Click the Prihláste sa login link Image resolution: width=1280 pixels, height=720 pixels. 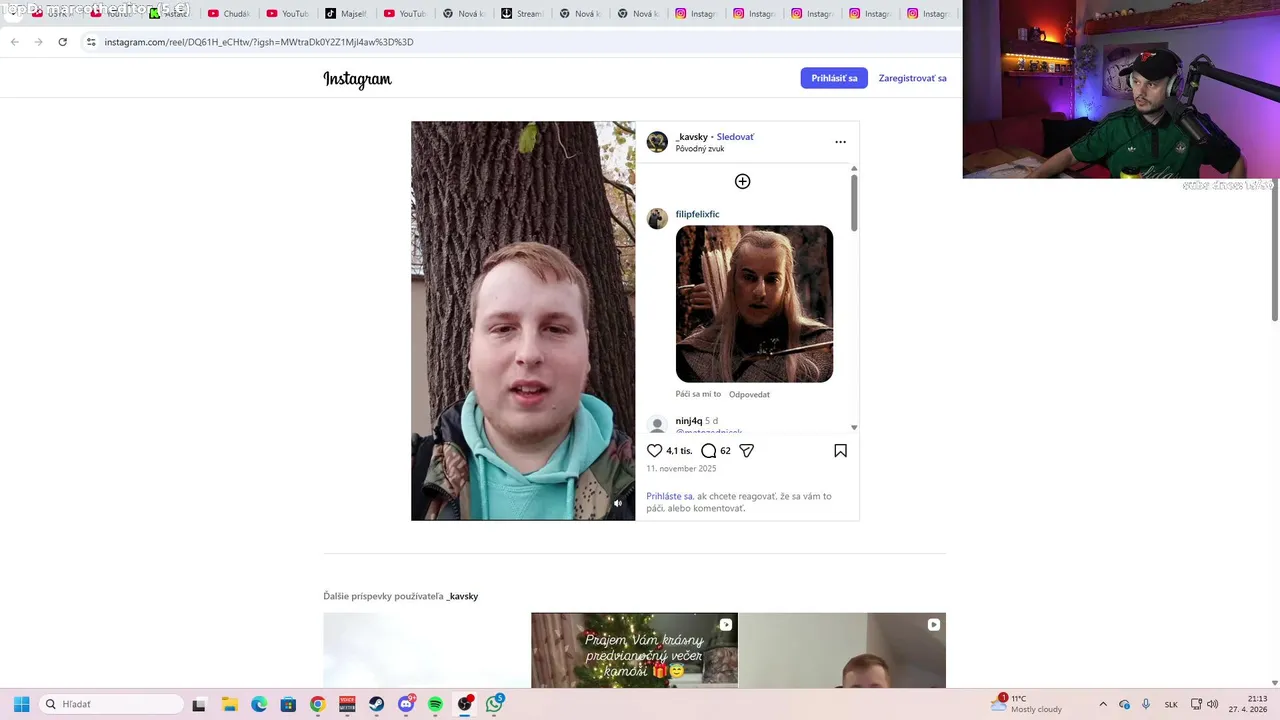coord(669,496)
